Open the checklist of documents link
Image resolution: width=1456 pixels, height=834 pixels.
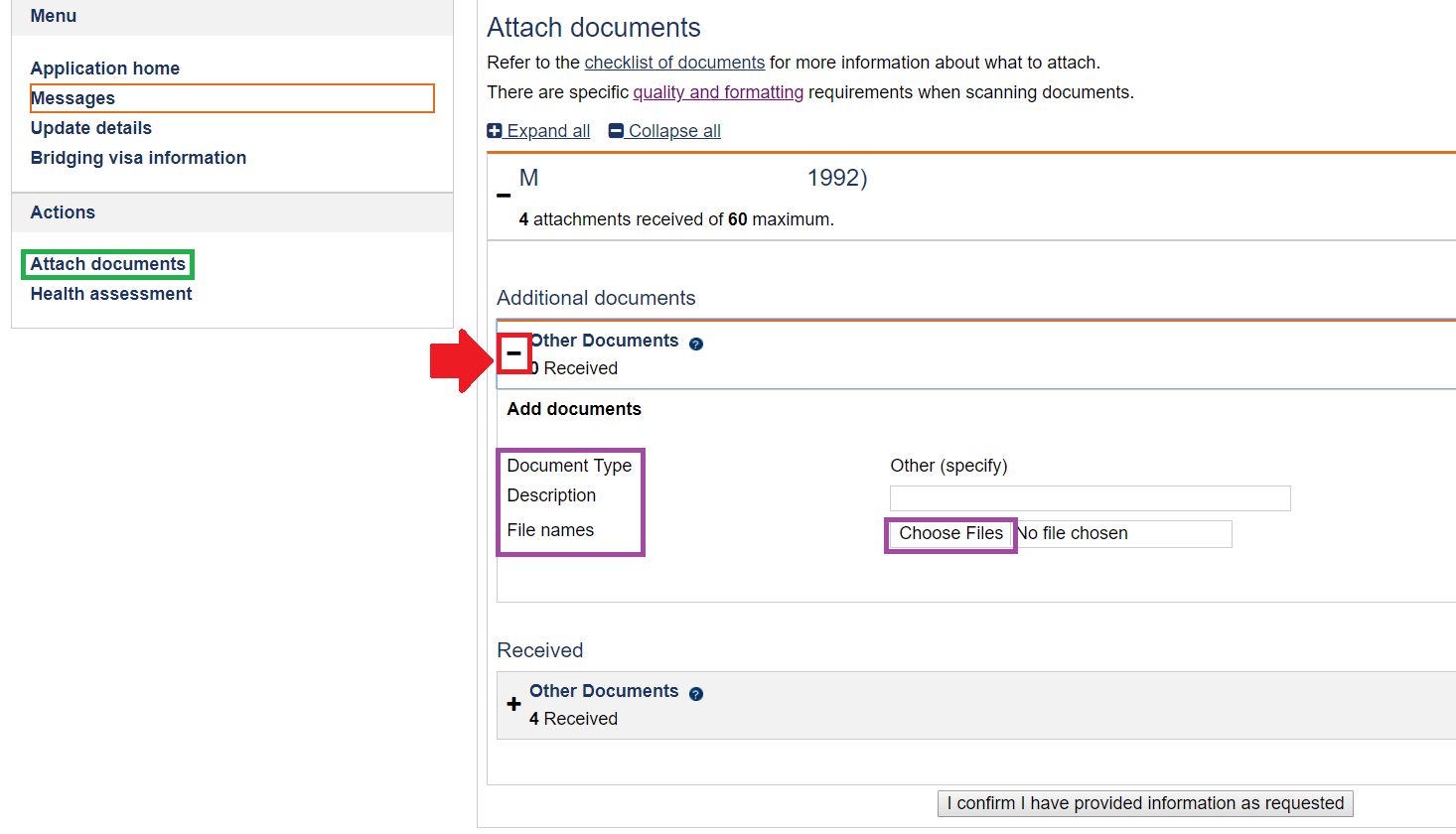click(674, 63)
